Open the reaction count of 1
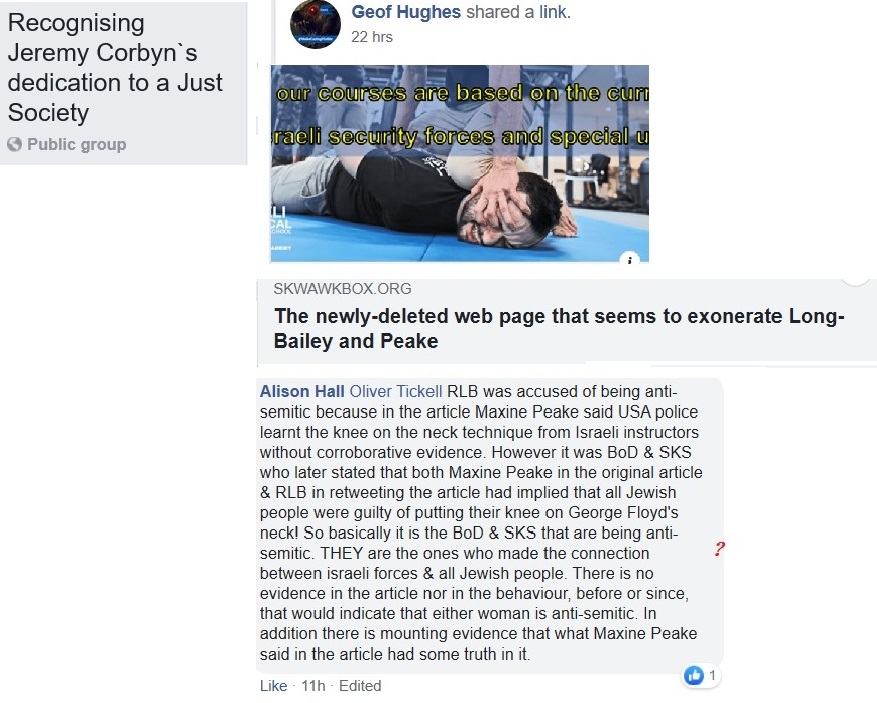 712,676
